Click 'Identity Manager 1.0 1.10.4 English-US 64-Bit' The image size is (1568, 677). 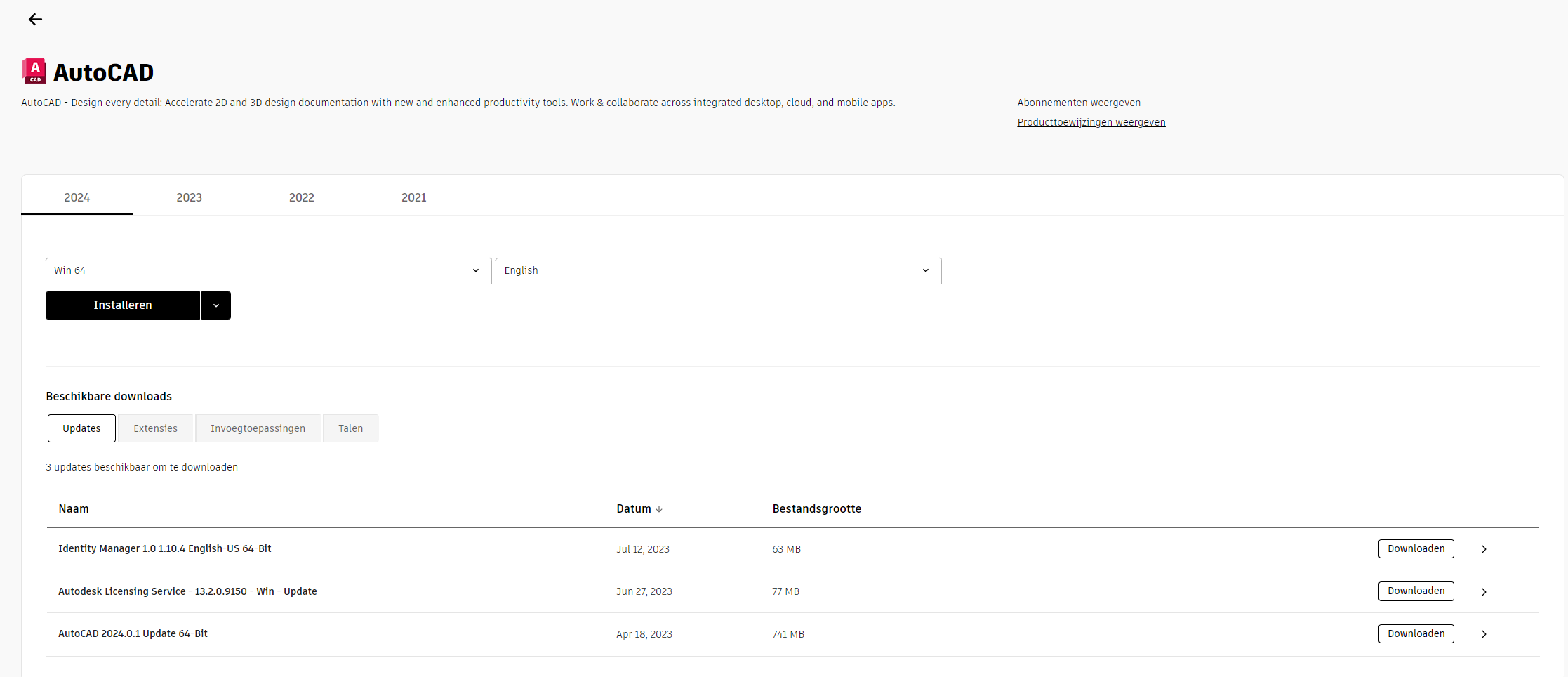click(x=165, y=548)
